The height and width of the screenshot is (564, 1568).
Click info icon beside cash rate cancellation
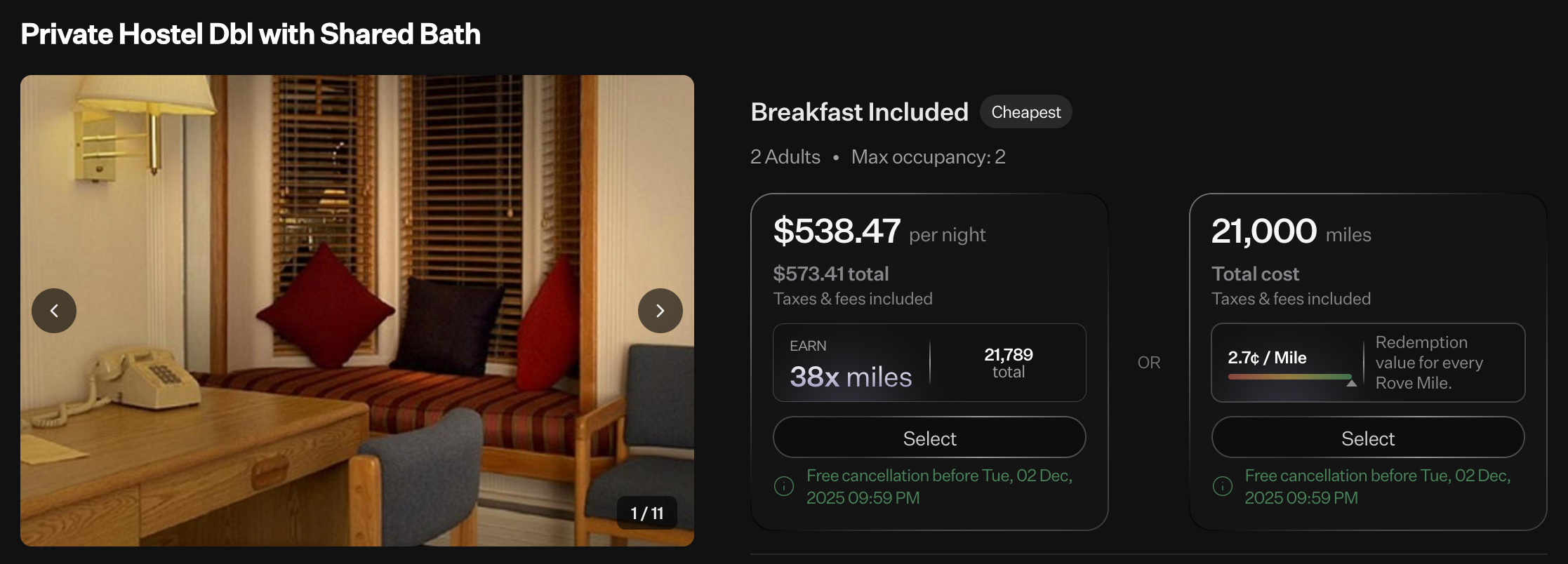[783, 486]
